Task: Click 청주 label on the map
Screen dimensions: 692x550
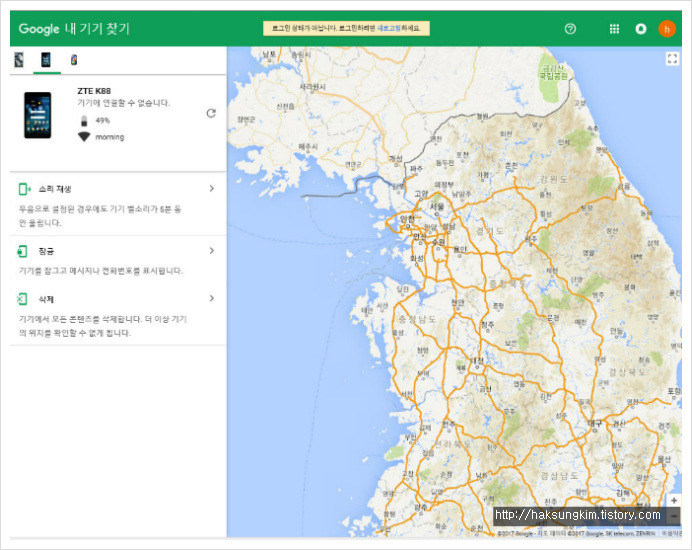Action: pyautogui.click(x=488, y=324)
